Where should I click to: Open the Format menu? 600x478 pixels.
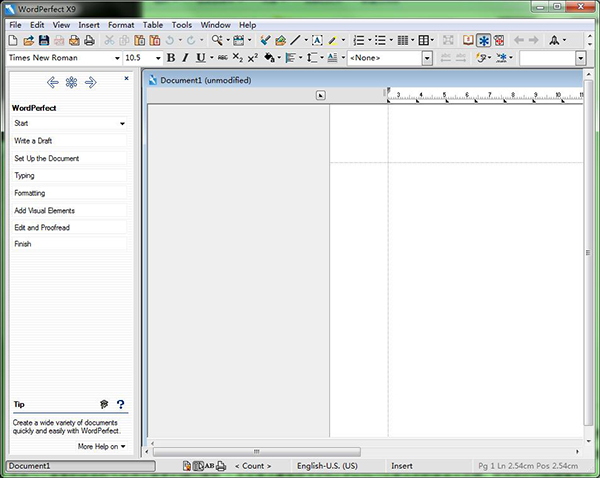coord(121,24)
